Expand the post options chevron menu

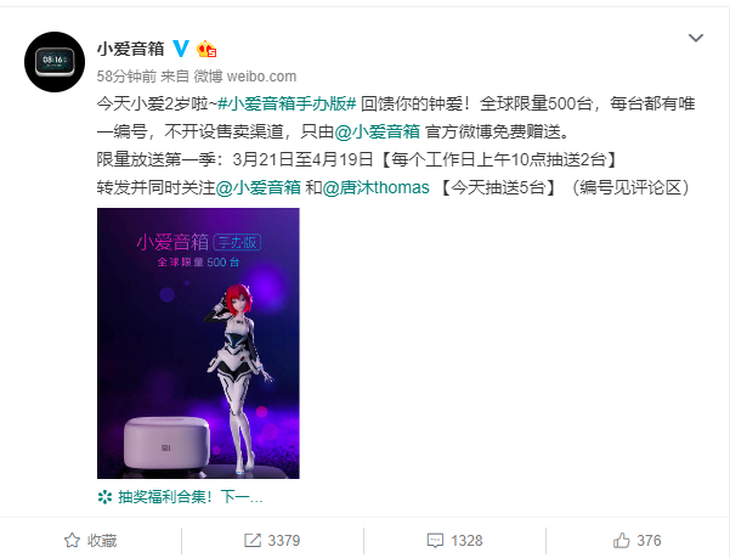pyautogui.click(x=696, y=38)
